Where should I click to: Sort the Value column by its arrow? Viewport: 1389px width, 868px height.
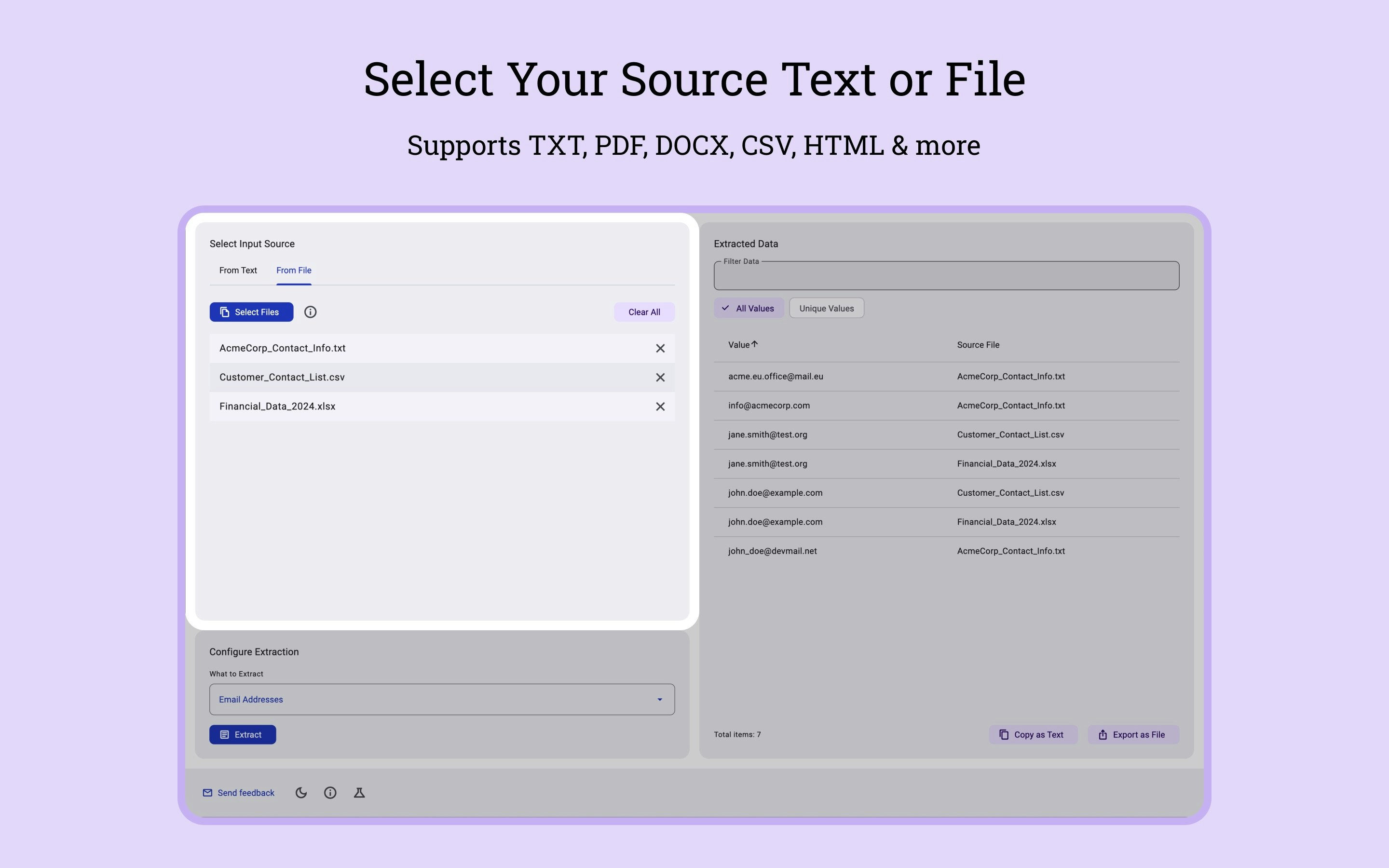[755, 344]
